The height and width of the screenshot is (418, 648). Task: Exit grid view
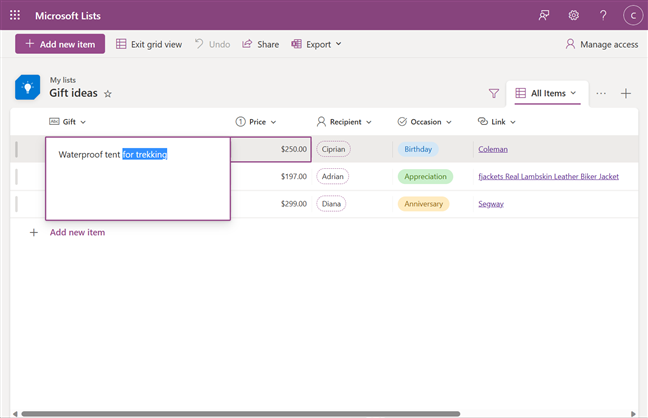pos(149,44)
